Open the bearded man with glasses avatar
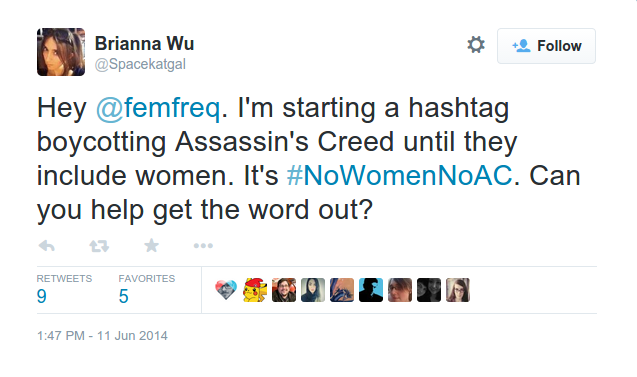Image resolution: width=637 pixels, height=377 pixels. coord(284,290)
